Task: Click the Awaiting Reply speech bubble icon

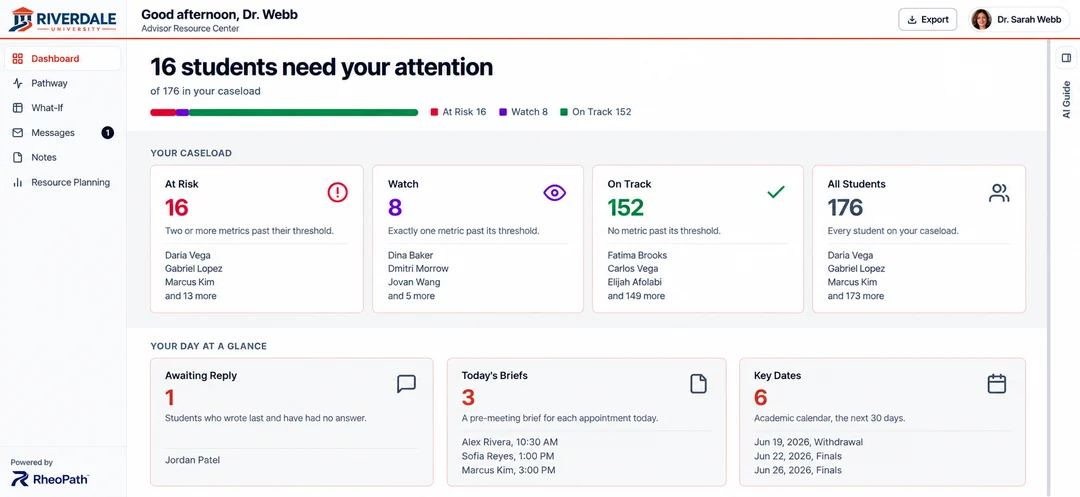Action: click(407, 384)
